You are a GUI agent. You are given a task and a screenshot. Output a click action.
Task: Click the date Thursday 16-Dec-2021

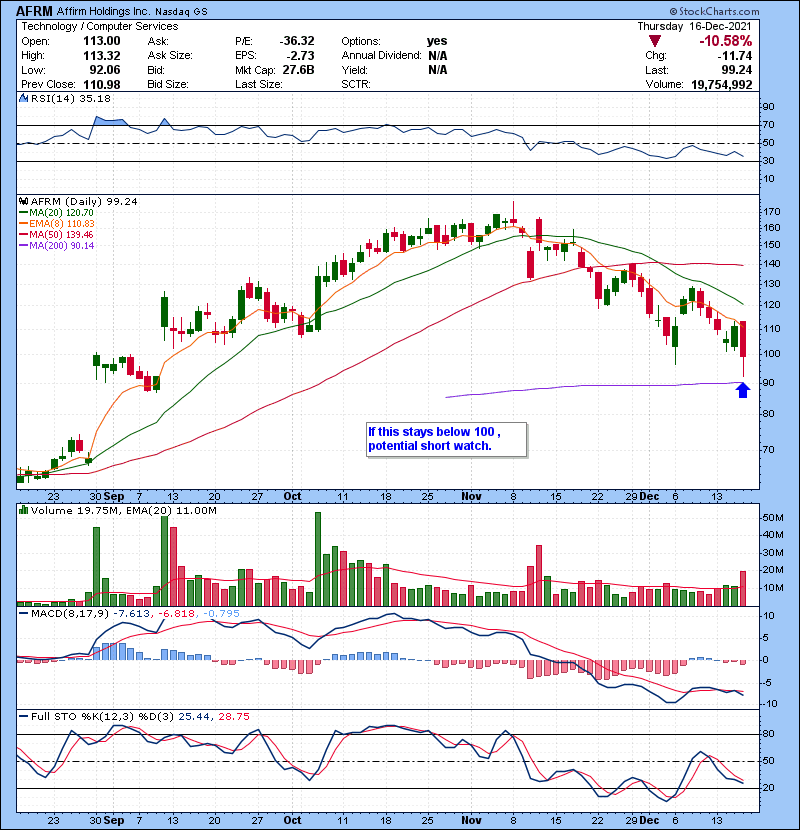coord(694,26)
